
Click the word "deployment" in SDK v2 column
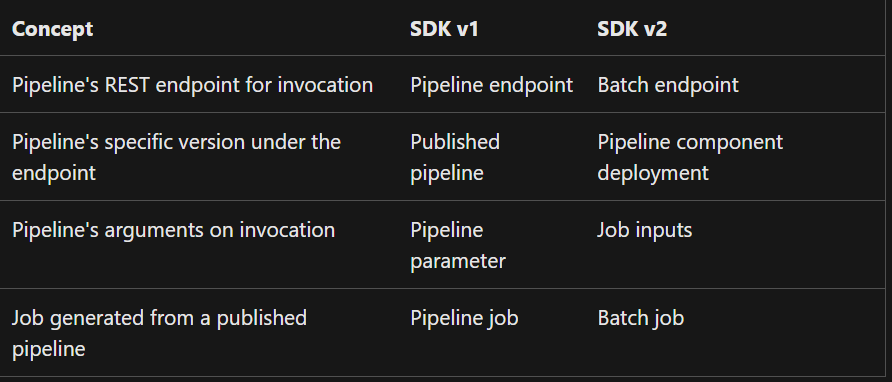[x=653, y=172]
